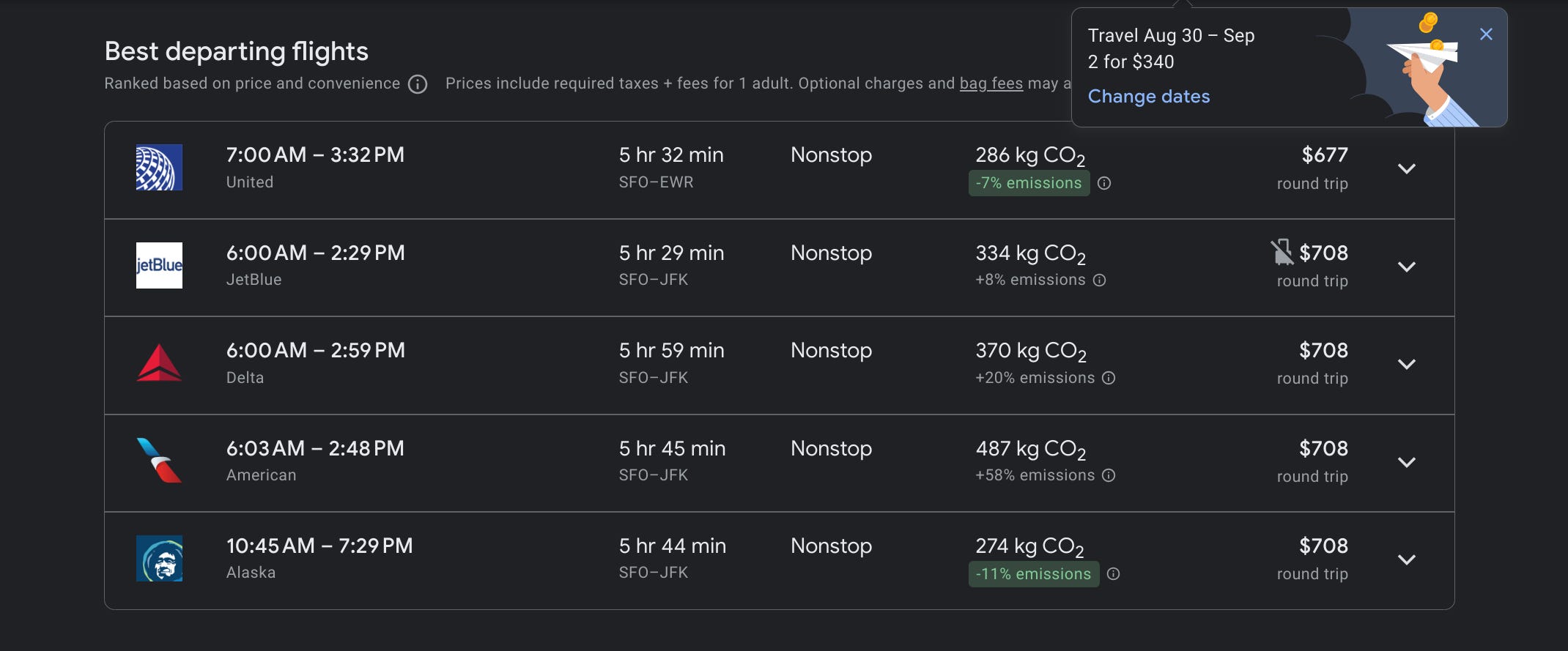
Task: Expand the Delta 6:00 AM flight details
Action: 1406,365
